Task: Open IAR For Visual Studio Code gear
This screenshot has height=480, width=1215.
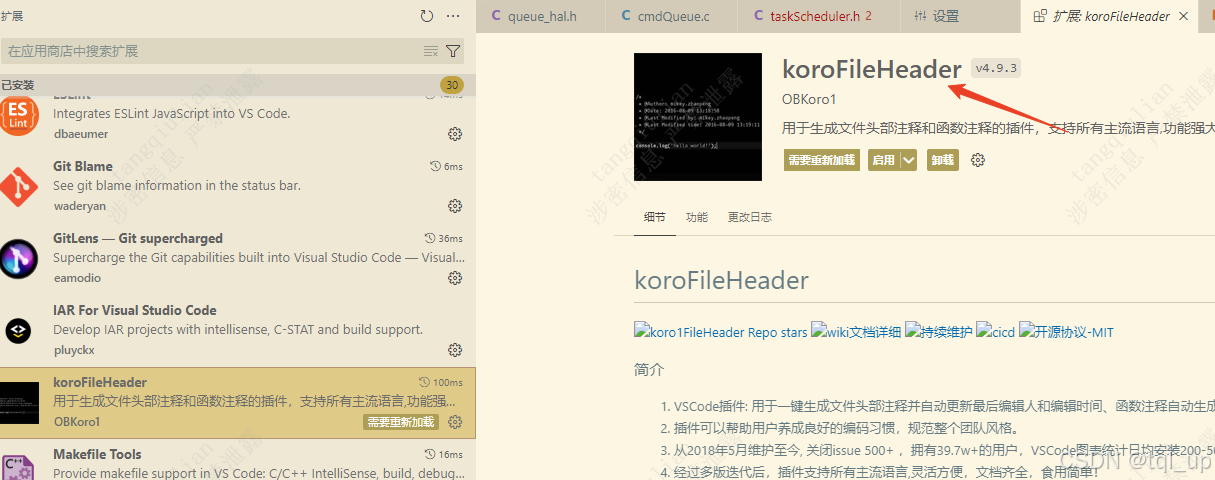Action: click(455, 350)
